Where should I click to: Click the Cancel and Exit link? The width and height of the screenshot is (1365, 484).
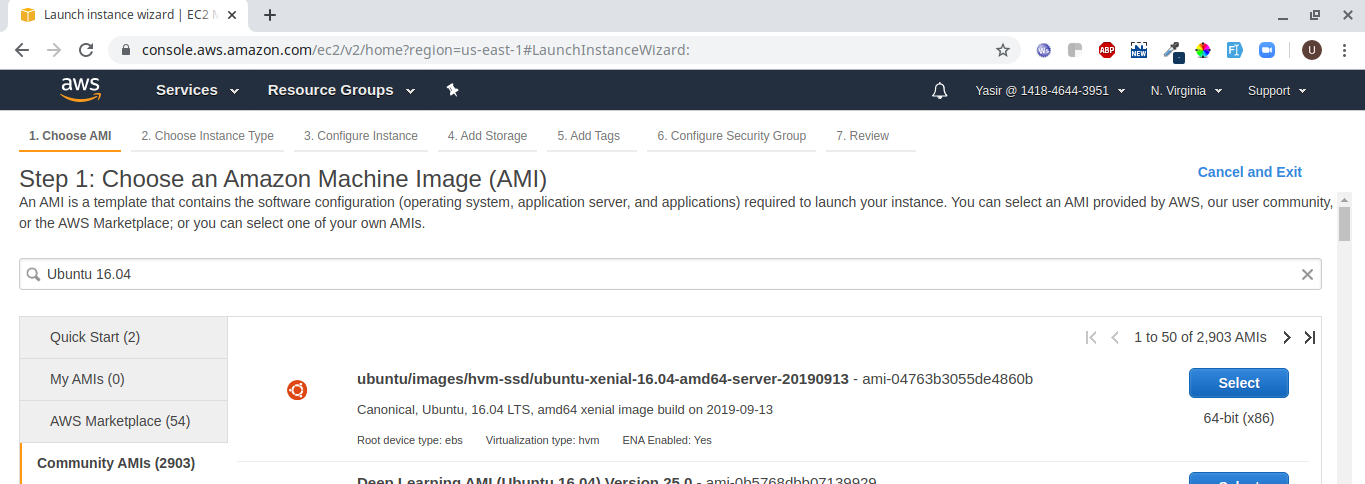tap(1249, 172)
